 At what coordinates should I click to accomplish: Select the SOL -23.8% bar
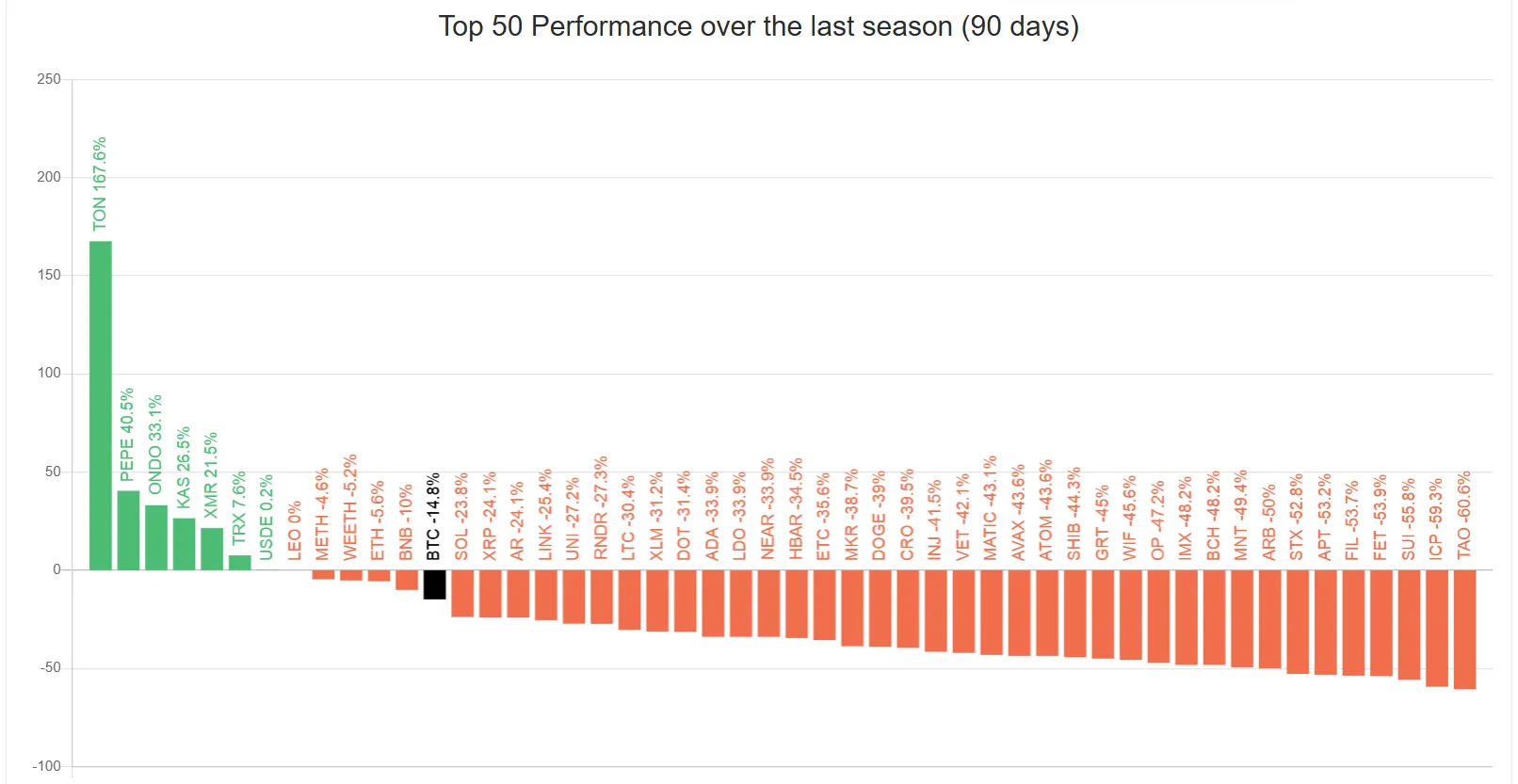pos(462,594)
